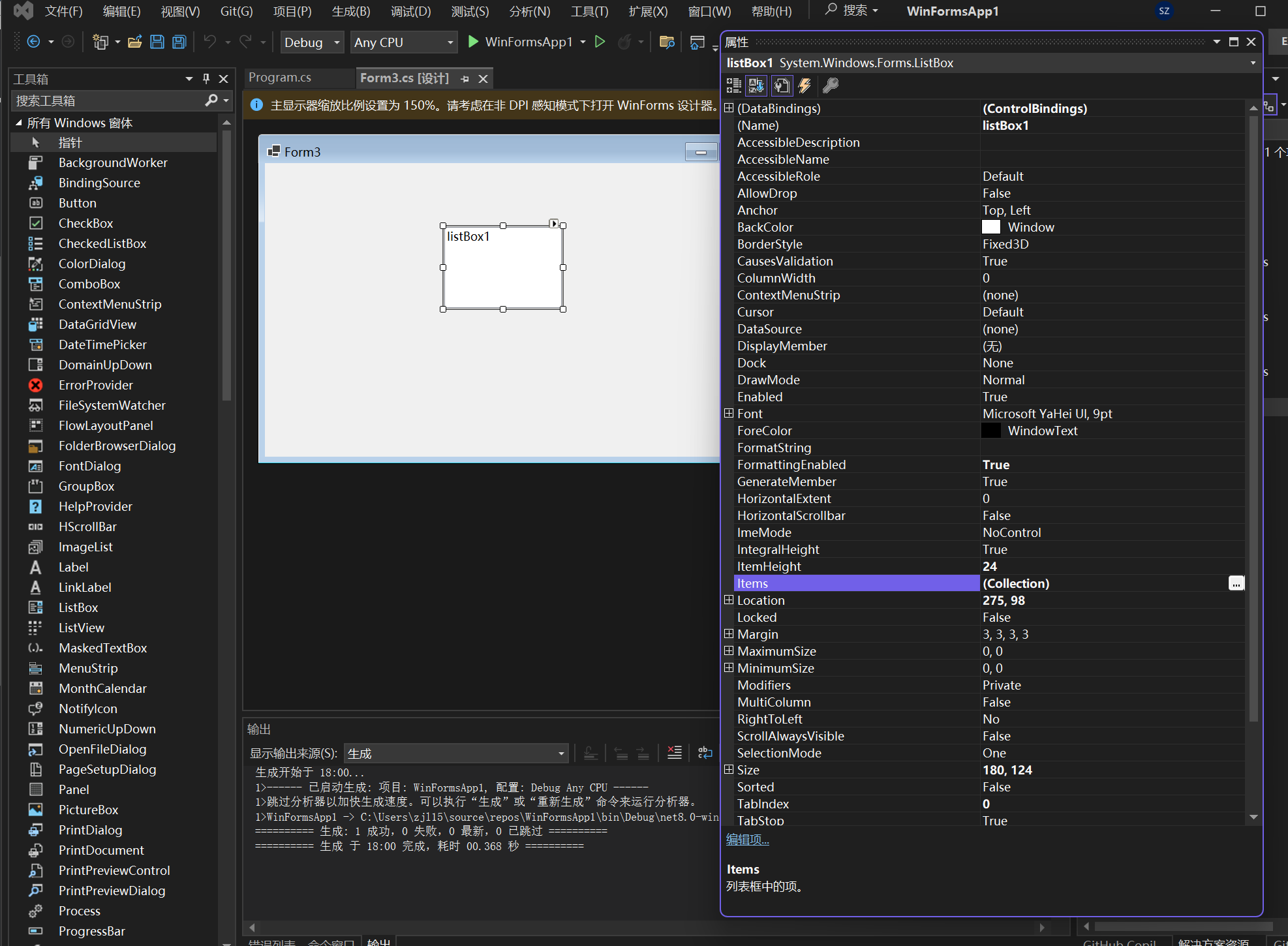Pin the toolbox panel with the pushpin icon

206,79
